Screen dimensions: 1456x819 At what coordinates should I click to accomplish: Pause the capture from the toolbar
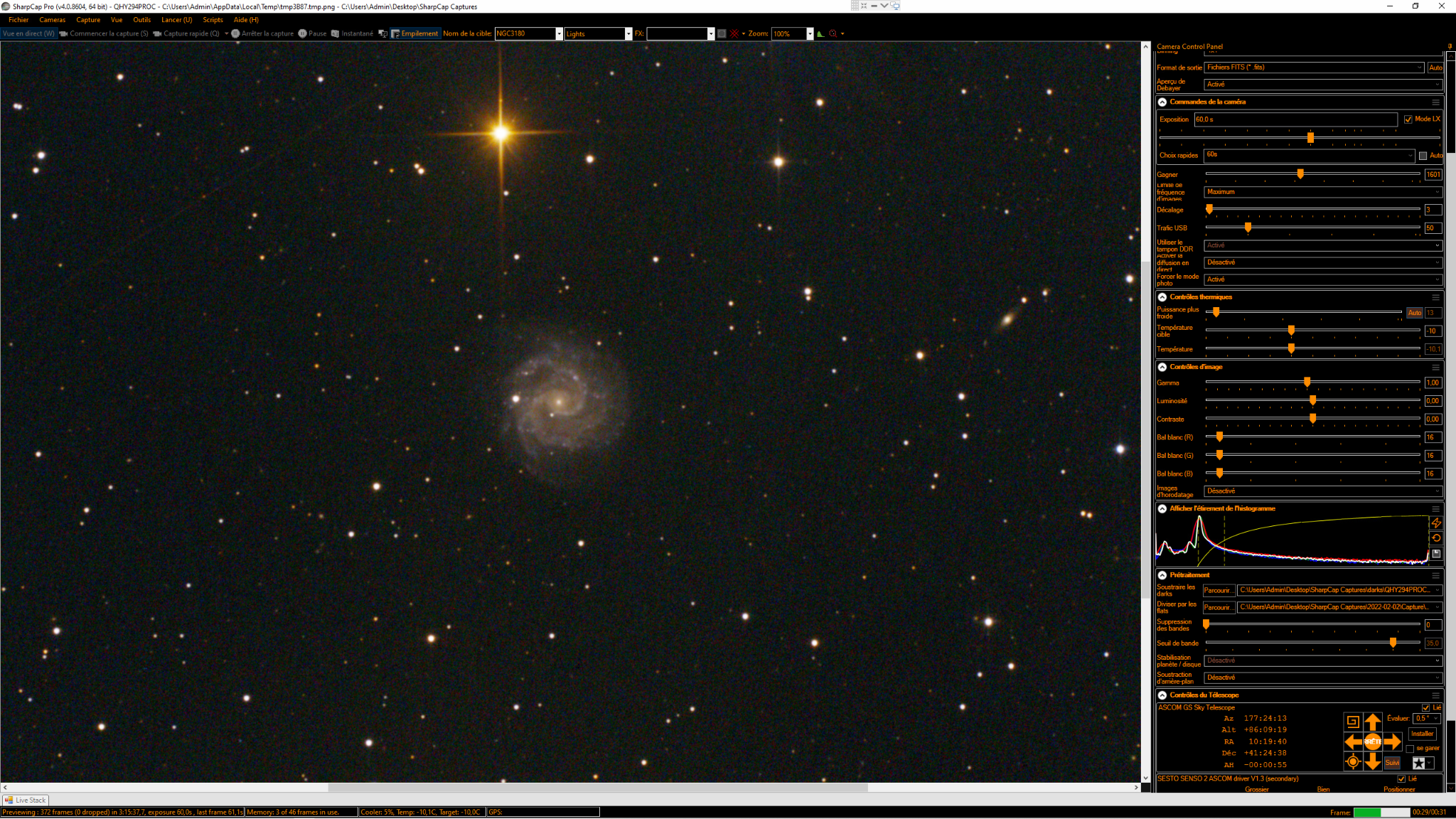point(312,33)
